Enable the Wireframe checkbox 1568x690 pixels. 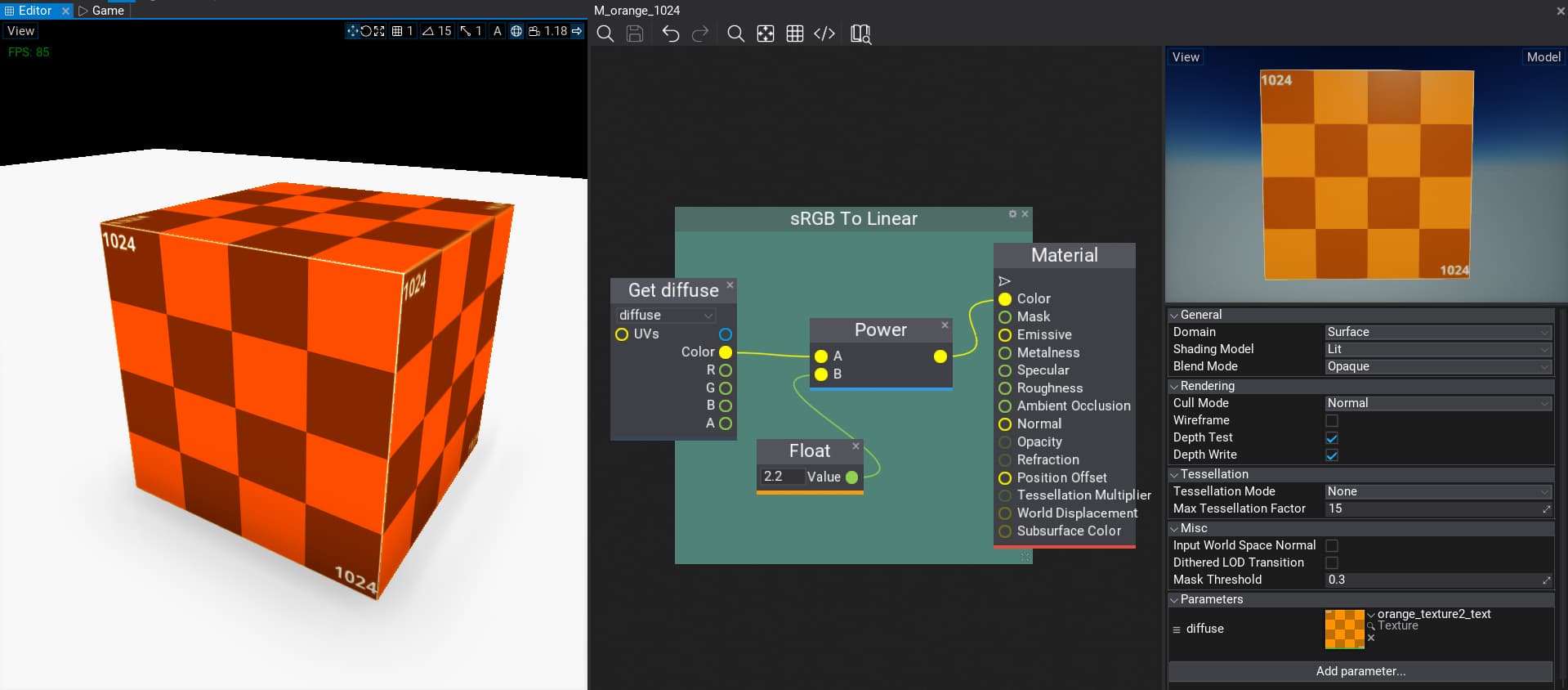pos(1332,421)
